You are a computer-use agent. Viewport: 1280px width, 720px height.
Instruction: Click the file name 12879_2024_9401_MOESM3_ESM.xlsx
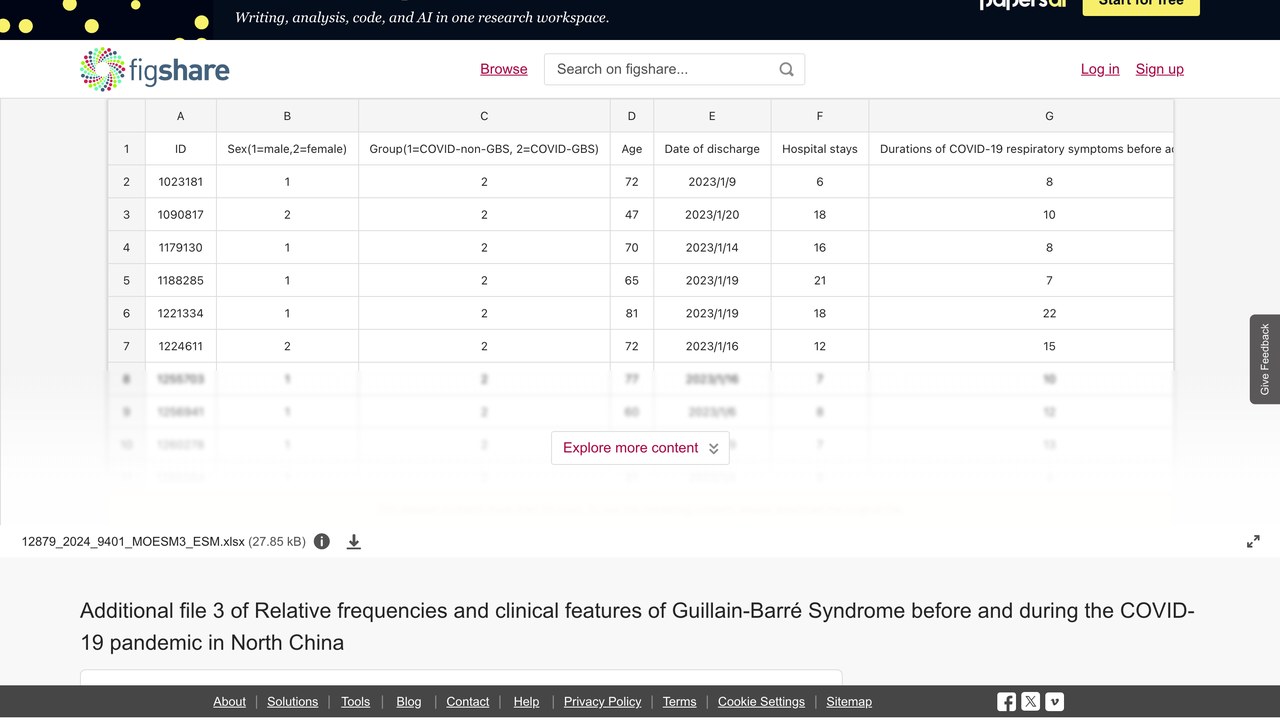[133, 542]
